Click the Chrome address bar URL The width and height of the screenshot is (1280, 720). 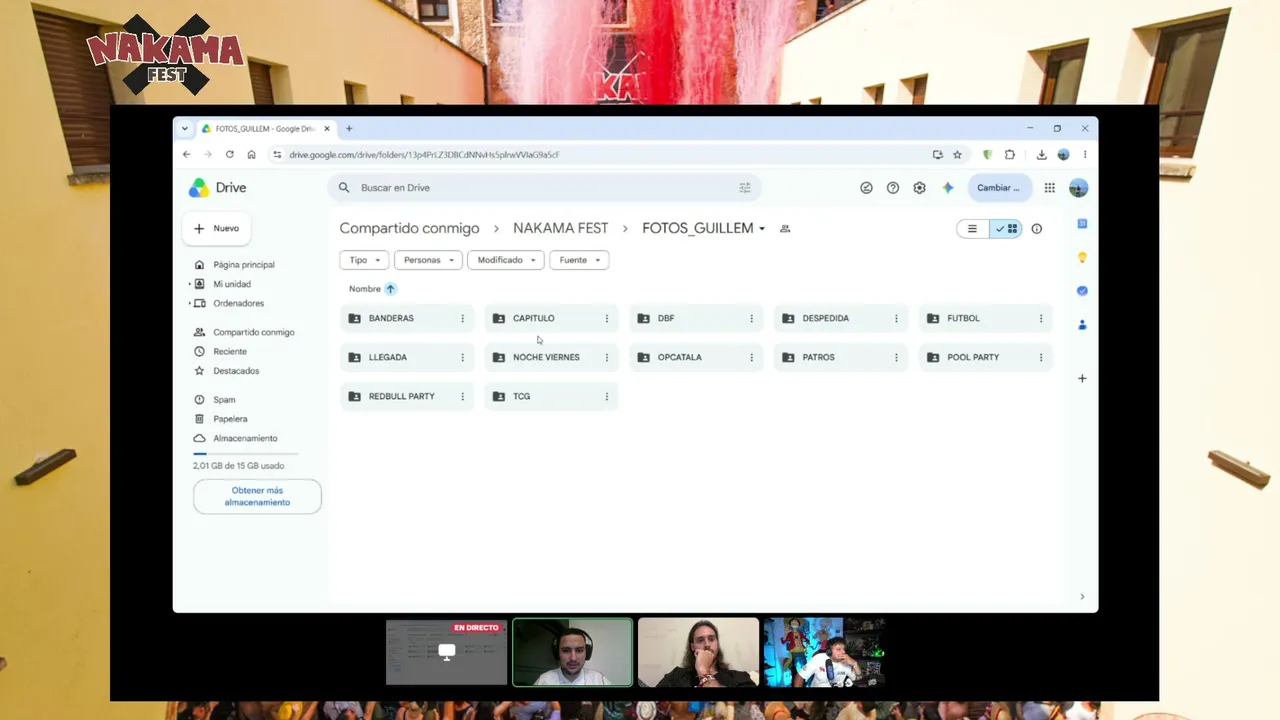425,155
